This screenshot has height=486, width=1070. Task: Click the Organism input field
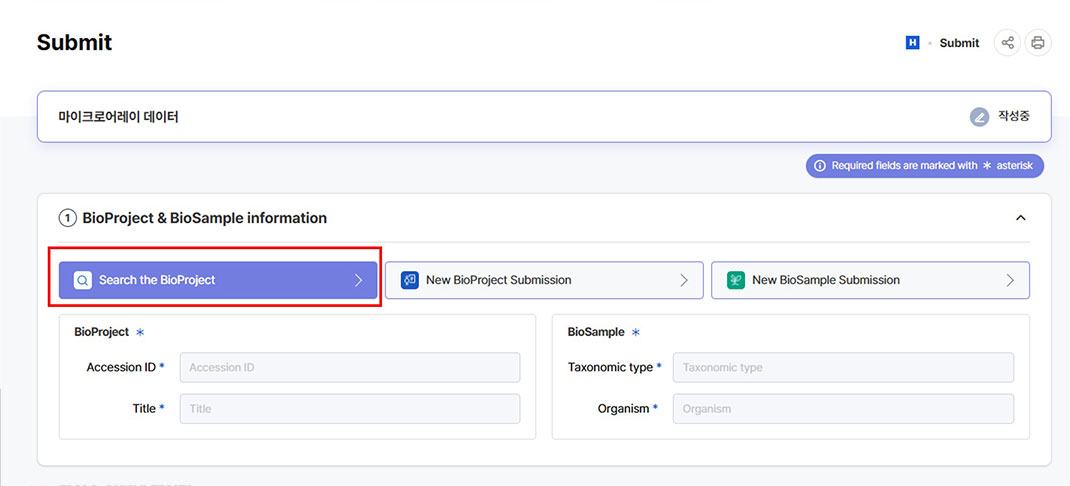[842, 408]
